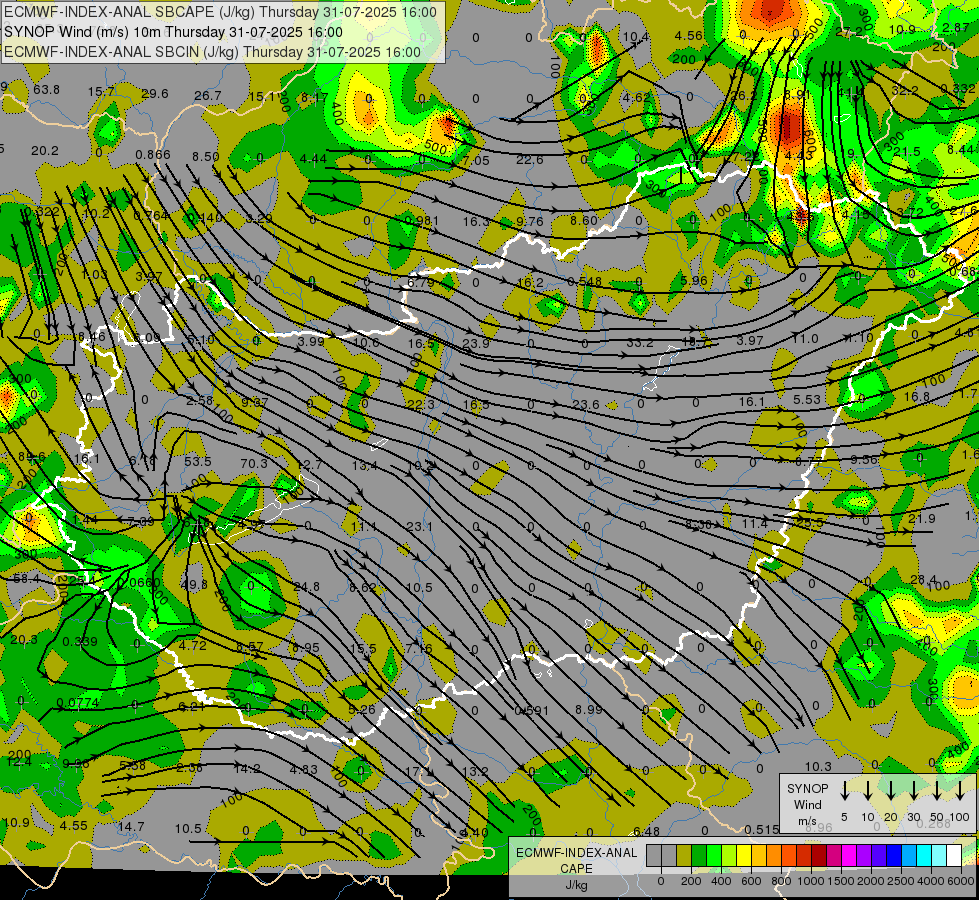The height and width of the screenshot is (900, 979).
Task: Click the map value 0.548
Action: tap(584, 282)
